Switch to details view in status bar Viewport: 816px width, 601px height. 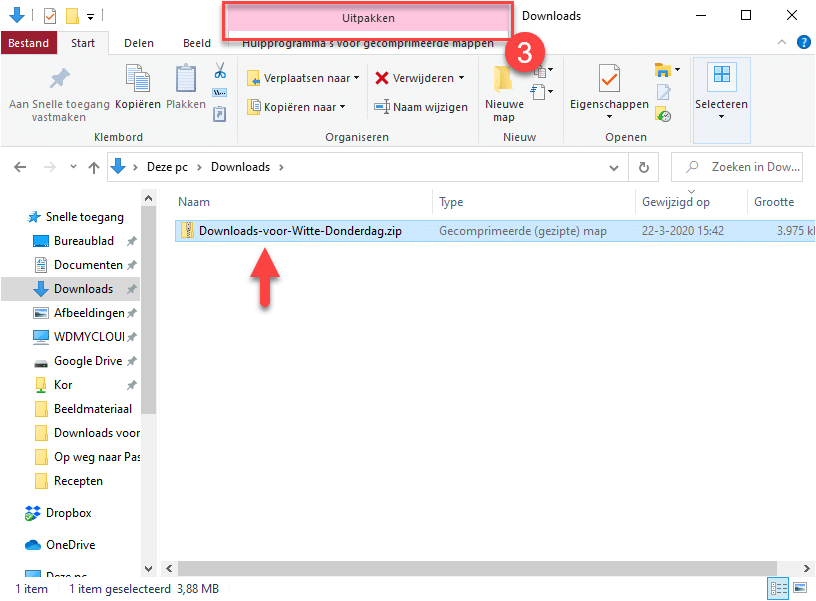tap(779, 588)
